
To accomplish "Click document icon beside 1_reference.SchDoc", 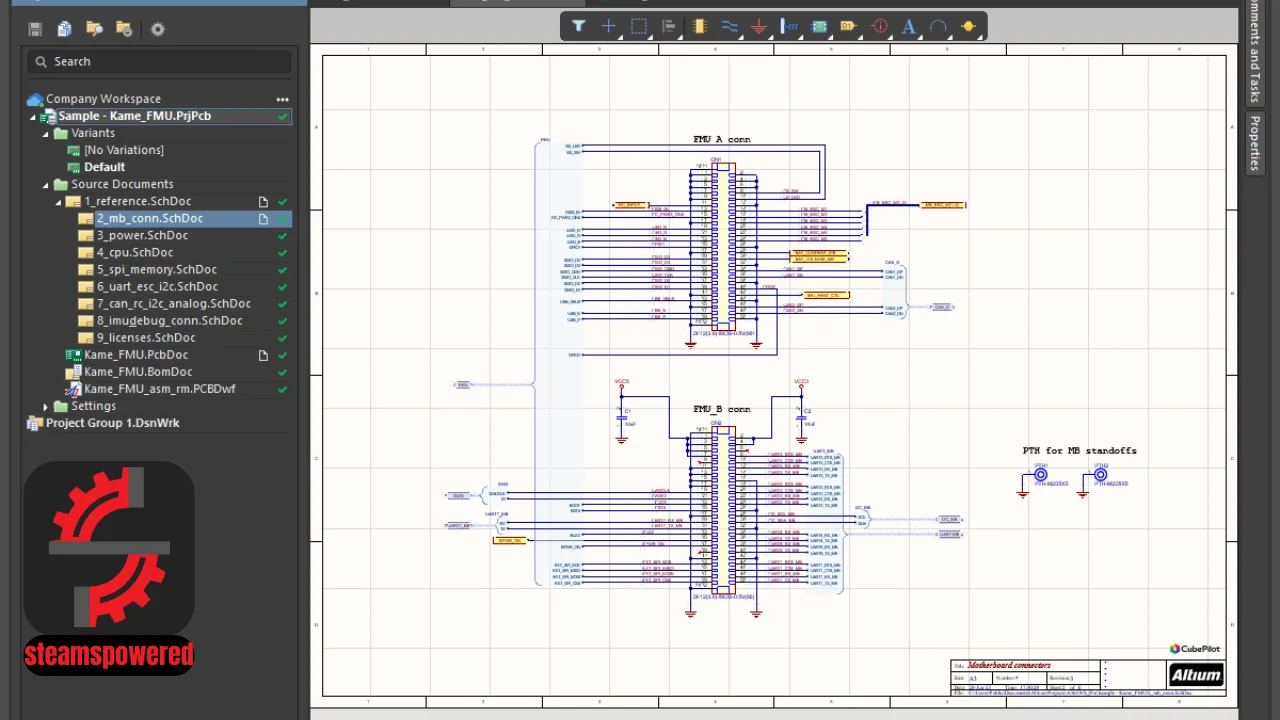I will [264, 201].
